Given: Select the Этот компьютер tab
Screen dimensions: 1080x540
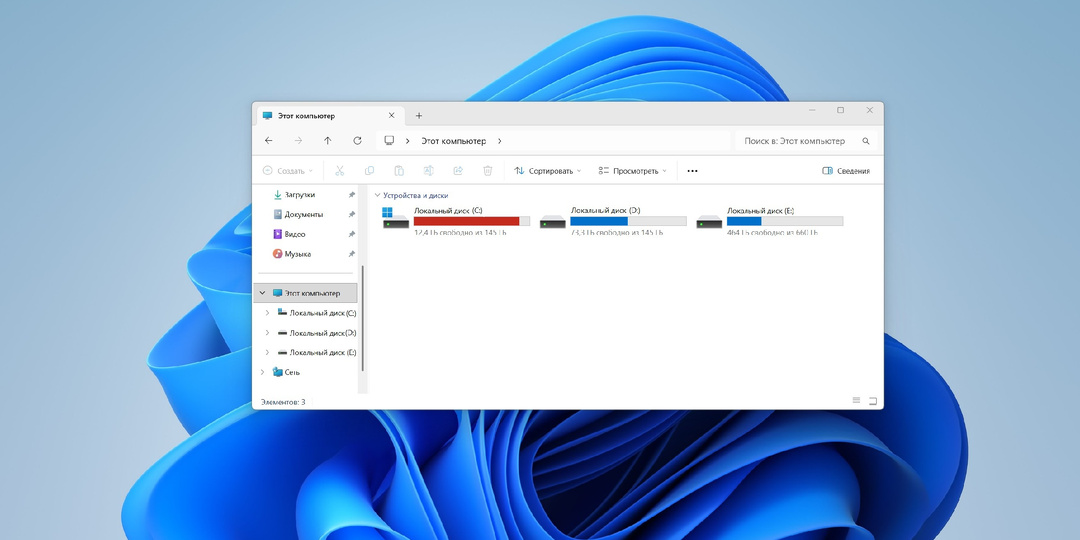Looking at the screenshot, I should [331, 116].
